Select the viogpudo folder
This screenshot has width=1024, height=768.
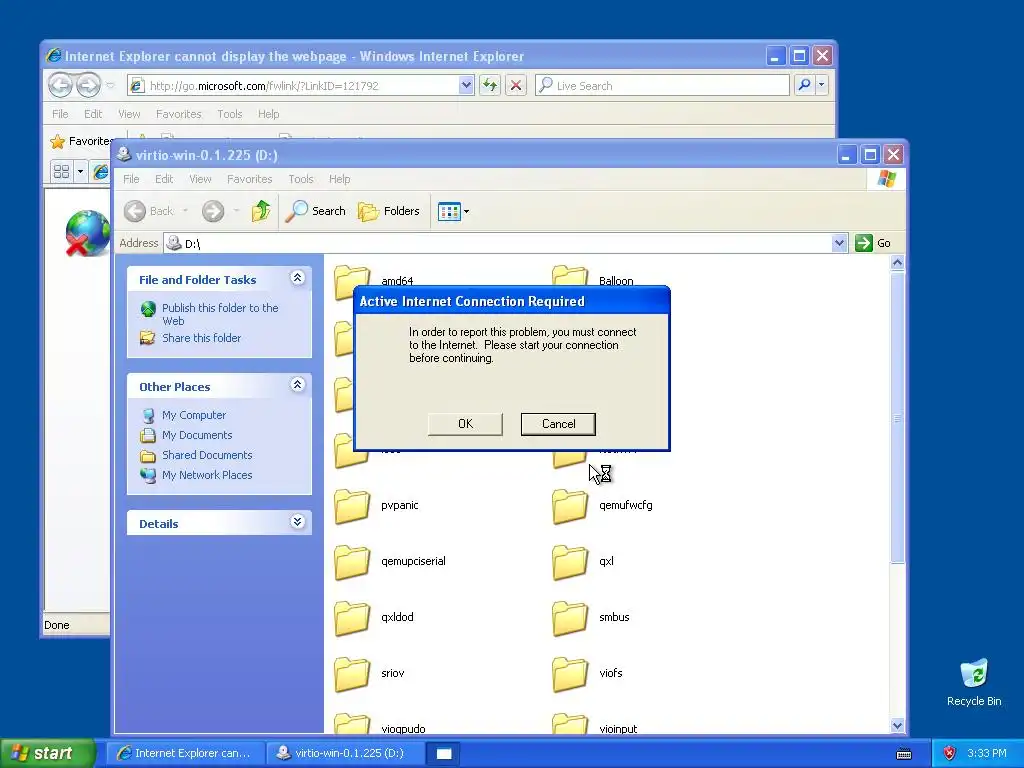click(379, 724)
